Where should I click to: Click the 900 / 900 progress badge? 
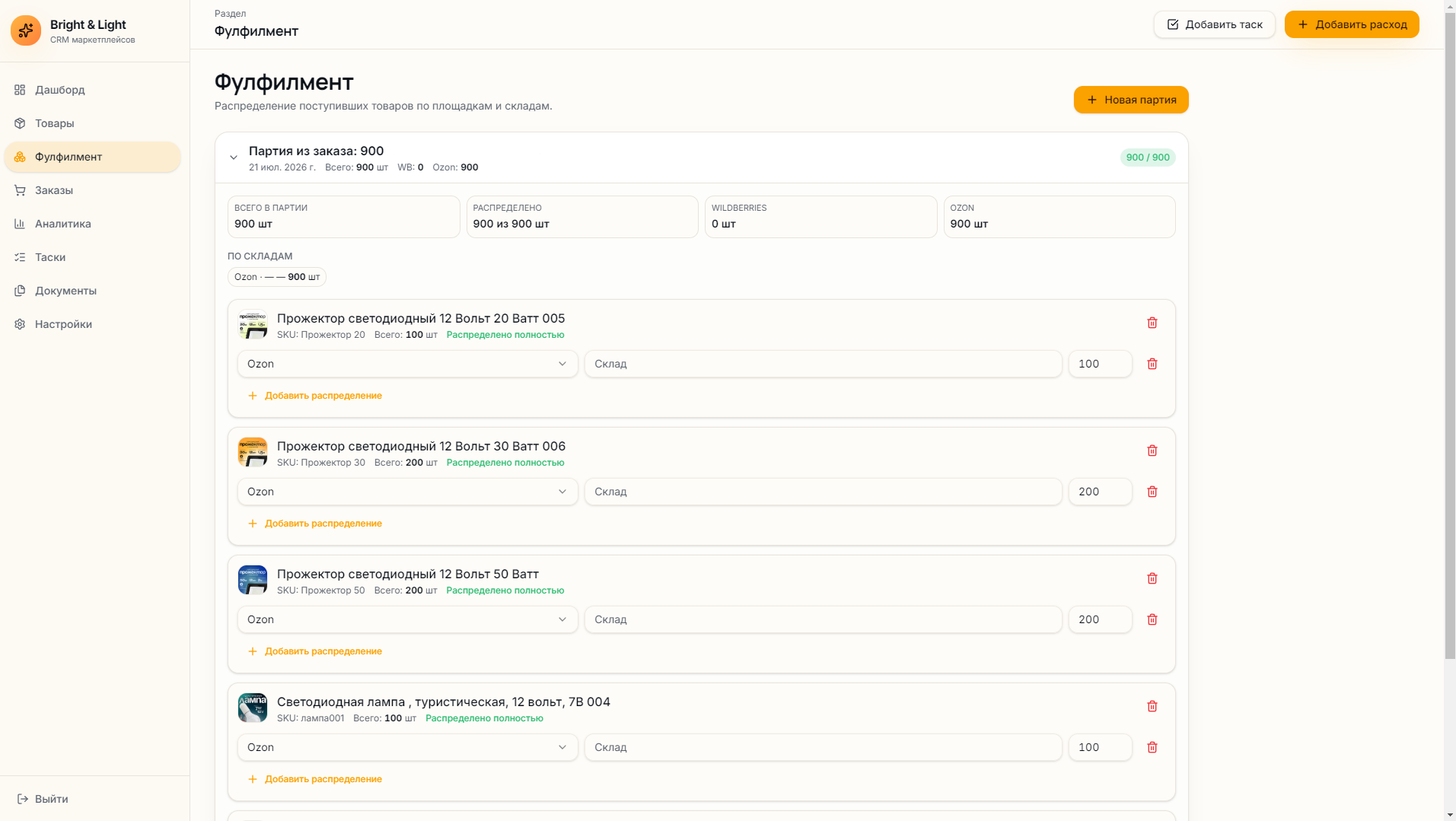point(1148,158)
